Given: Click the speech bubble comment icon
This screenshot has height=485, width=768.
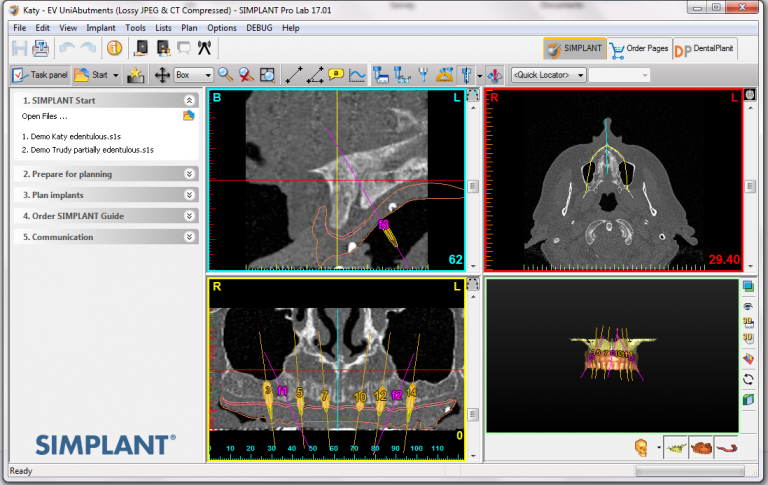Looking at the screenshot, I should (x=184, y=48).
